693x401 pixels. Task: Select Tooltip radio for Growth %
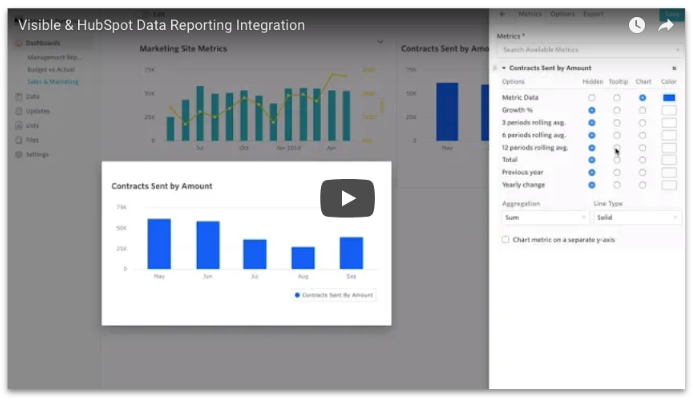(x=617, y=110)
